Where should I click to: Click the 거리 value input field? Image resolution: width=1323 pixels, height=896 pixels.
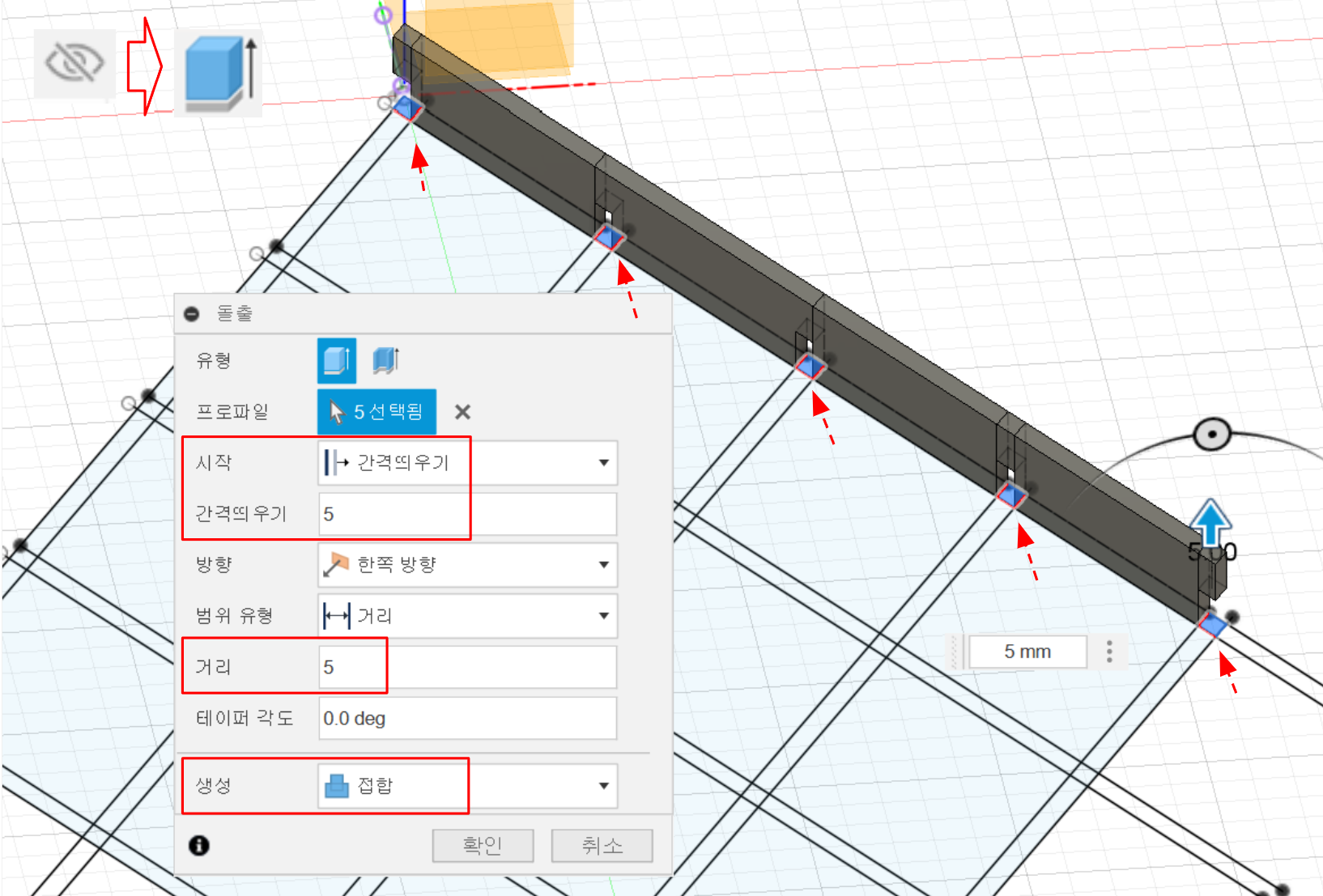point(468,667)
